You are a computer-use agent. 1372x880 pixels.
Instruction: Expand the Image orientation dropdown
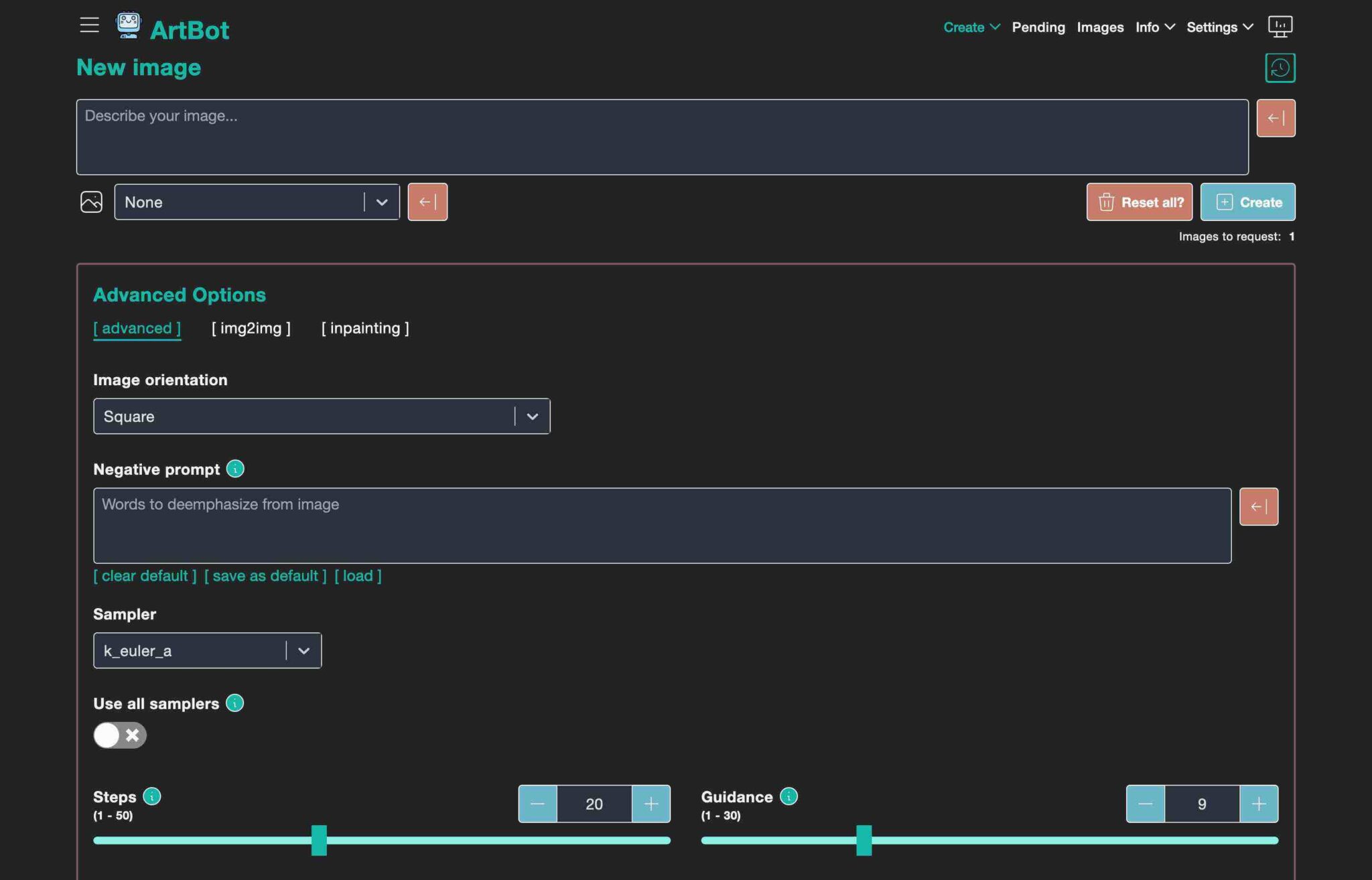[532, 417]
